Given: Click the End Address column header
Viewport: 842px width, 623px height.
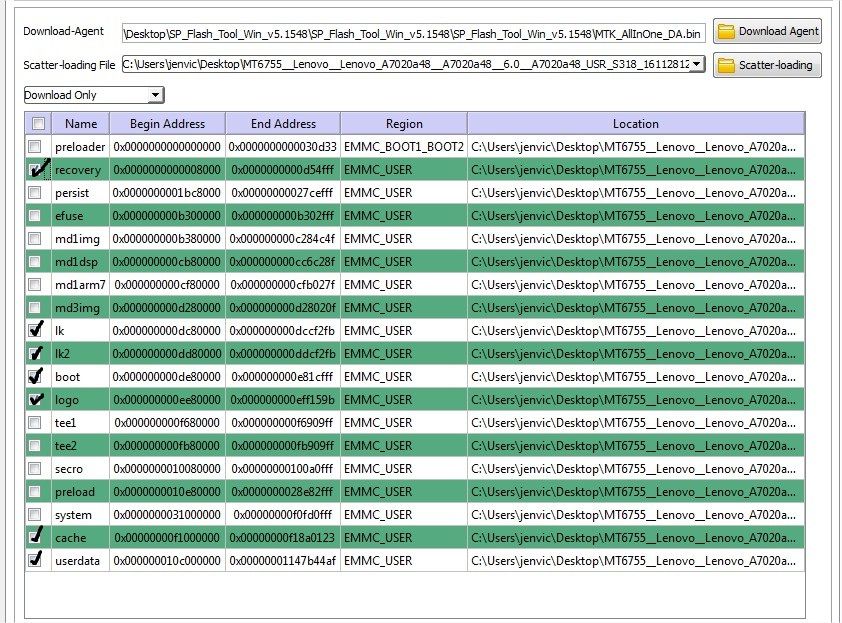Looking at the screenshot, I should (x=282, y=124).
